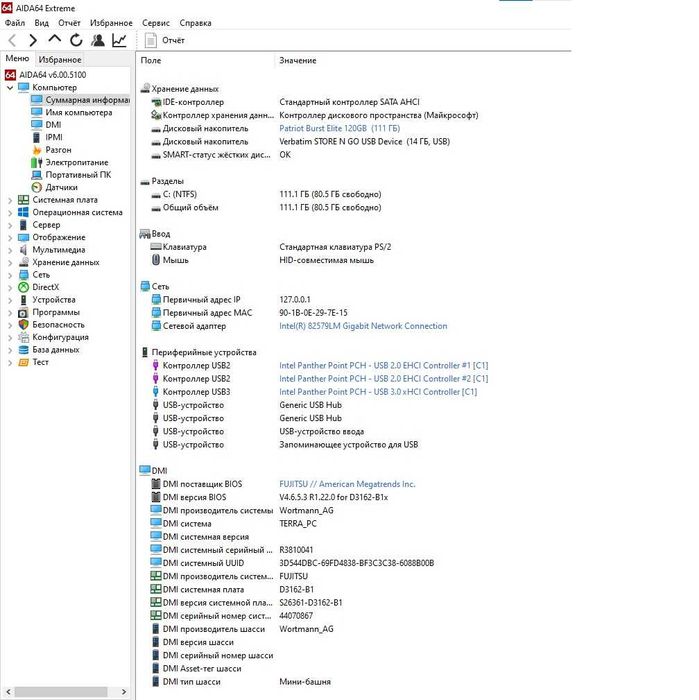Click the Мультимедиа speaker icon
The image size is (699, 700).
(x=23, y=250)
